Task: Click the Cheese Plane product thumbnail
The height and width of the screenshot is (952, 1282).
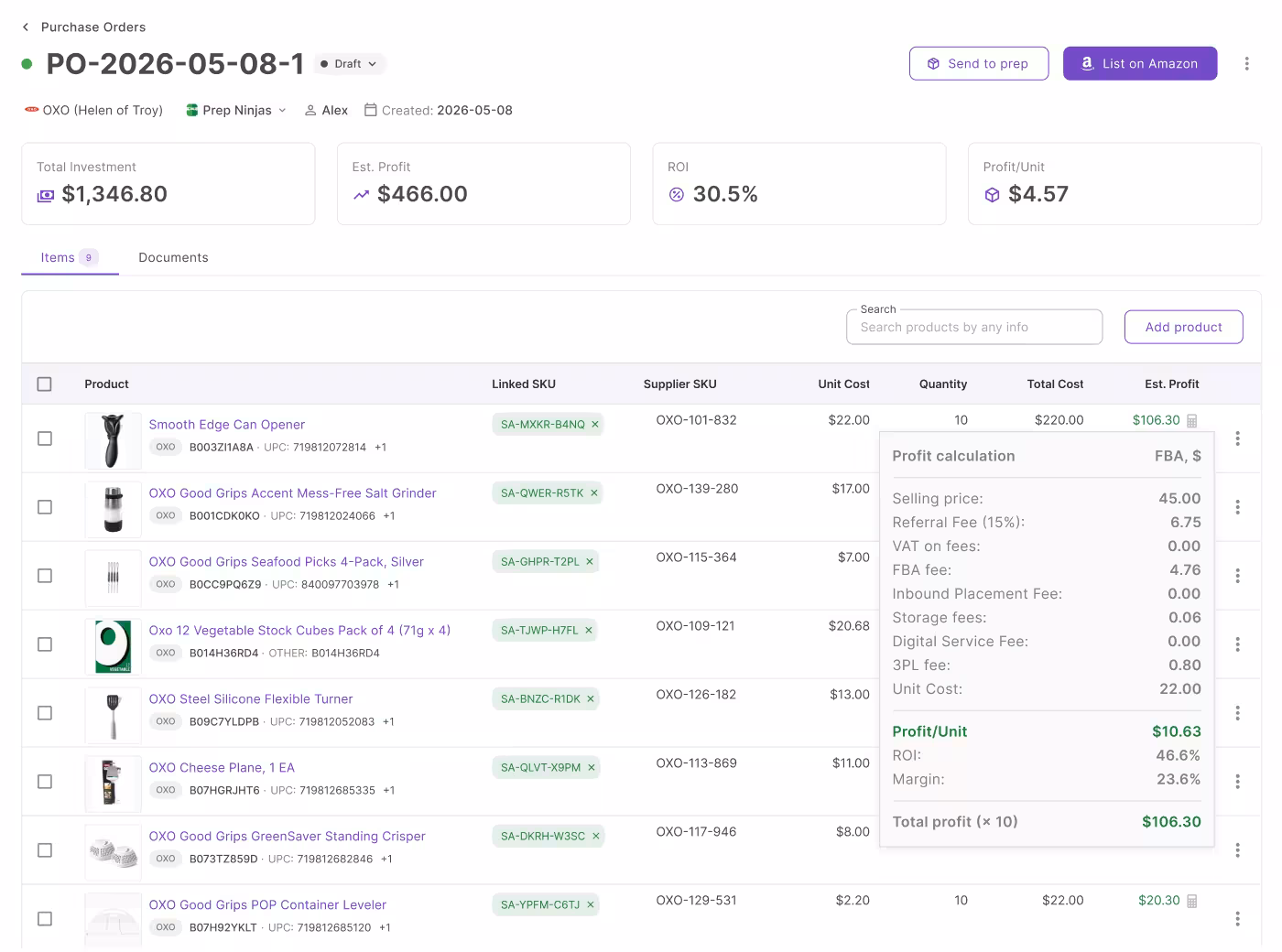Action: (x=113, y=784)
